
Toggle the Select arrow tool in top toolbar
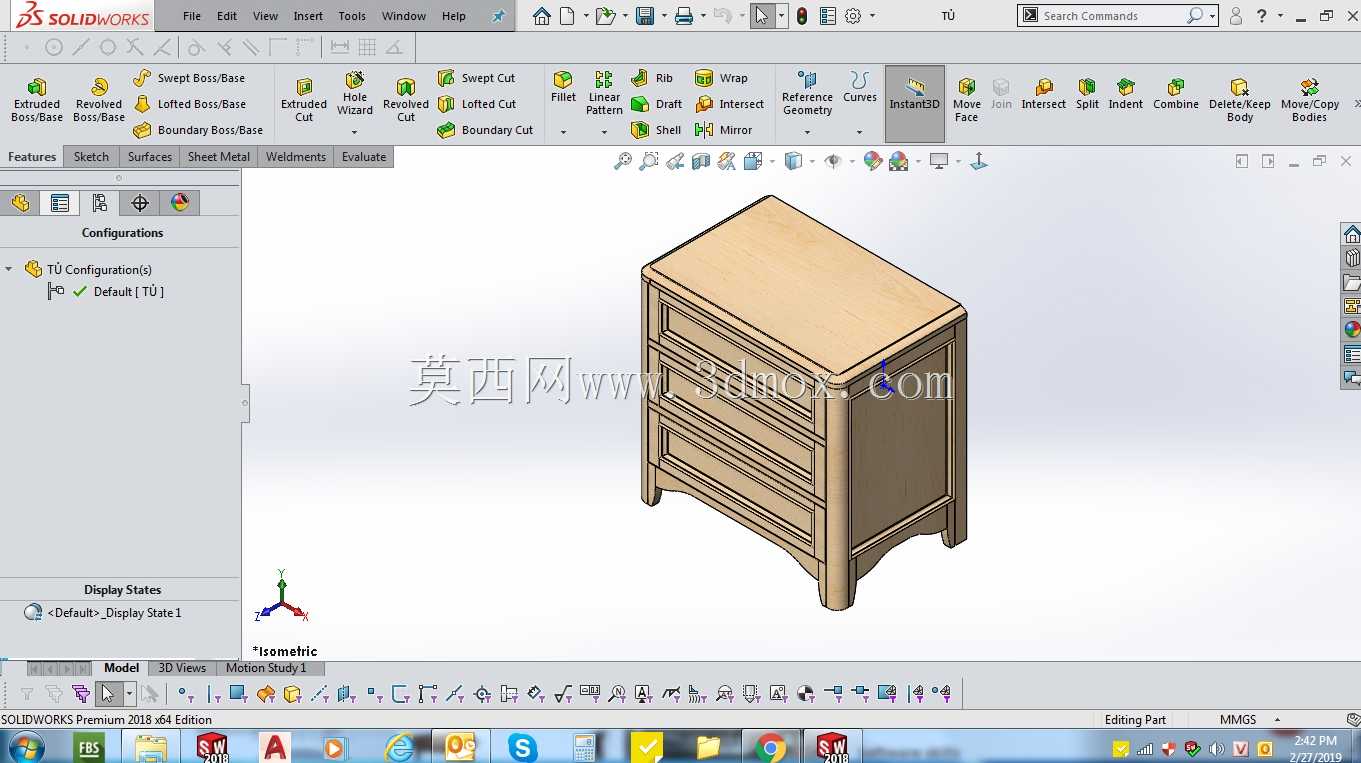763,16
